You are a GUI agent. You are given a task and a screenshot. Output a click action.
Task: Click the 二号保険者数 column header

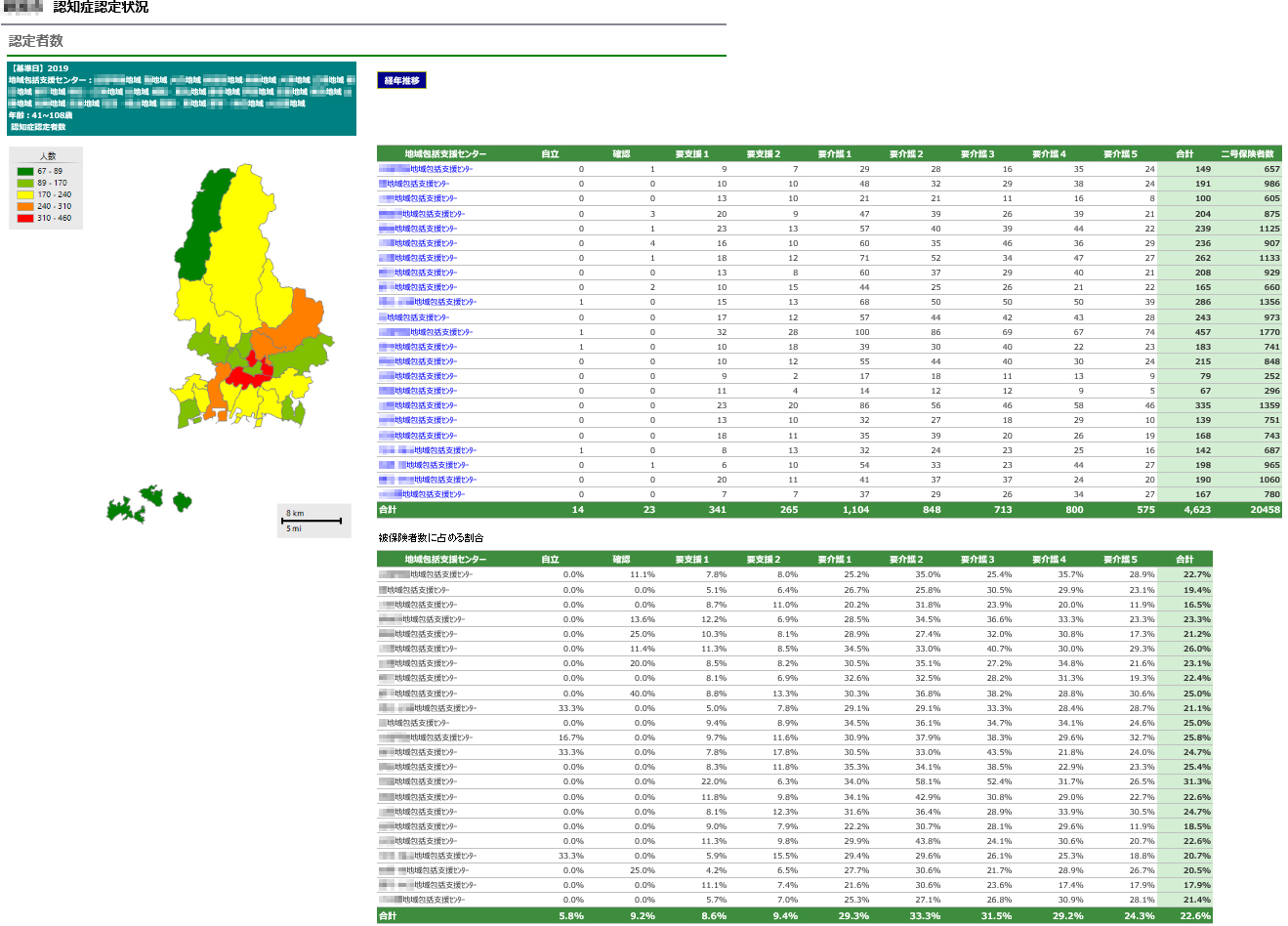(x=1247, y=153)
